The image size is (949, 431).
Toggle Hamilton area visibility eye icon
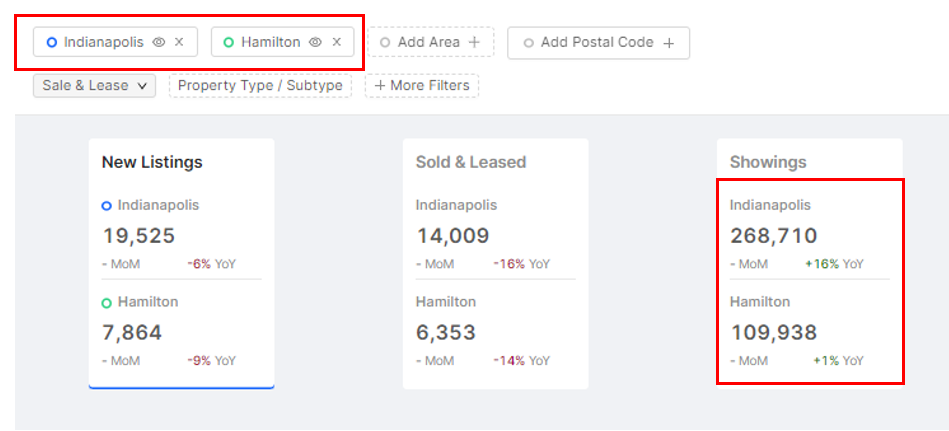(315, 42)
